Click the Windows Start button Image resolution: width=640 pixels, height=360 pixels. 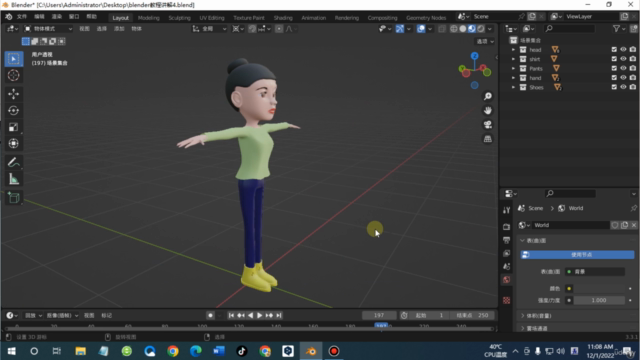click(11, 351)
